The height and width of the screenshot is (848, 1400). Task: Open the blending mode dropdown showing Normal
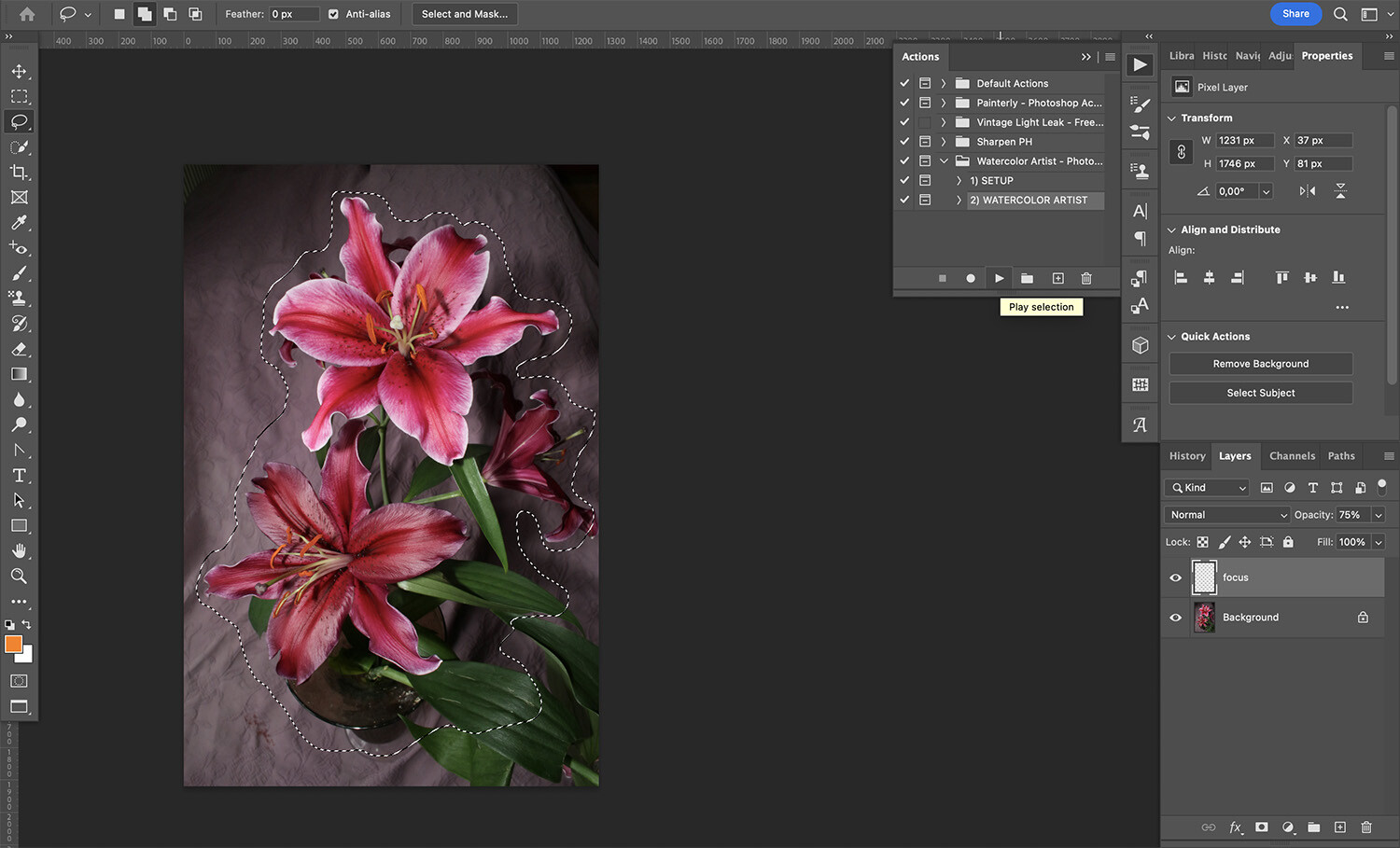[1225, 514]
